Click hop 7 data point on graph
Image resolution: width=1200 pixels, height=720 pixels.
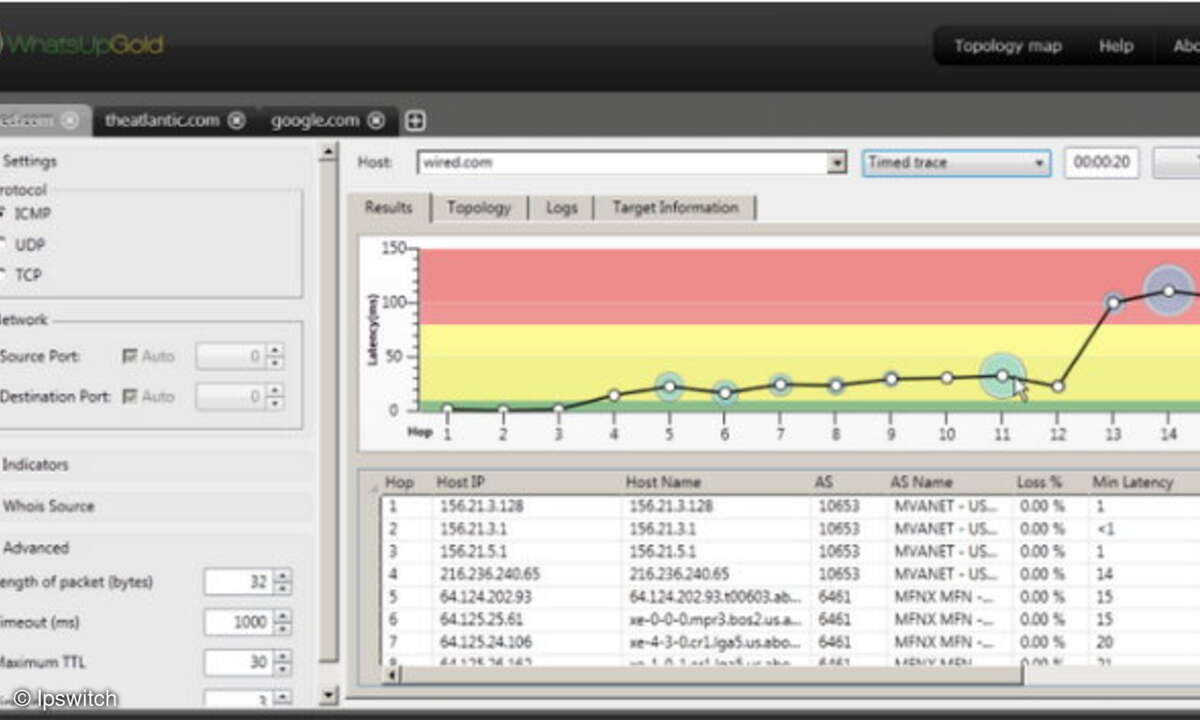781,384
